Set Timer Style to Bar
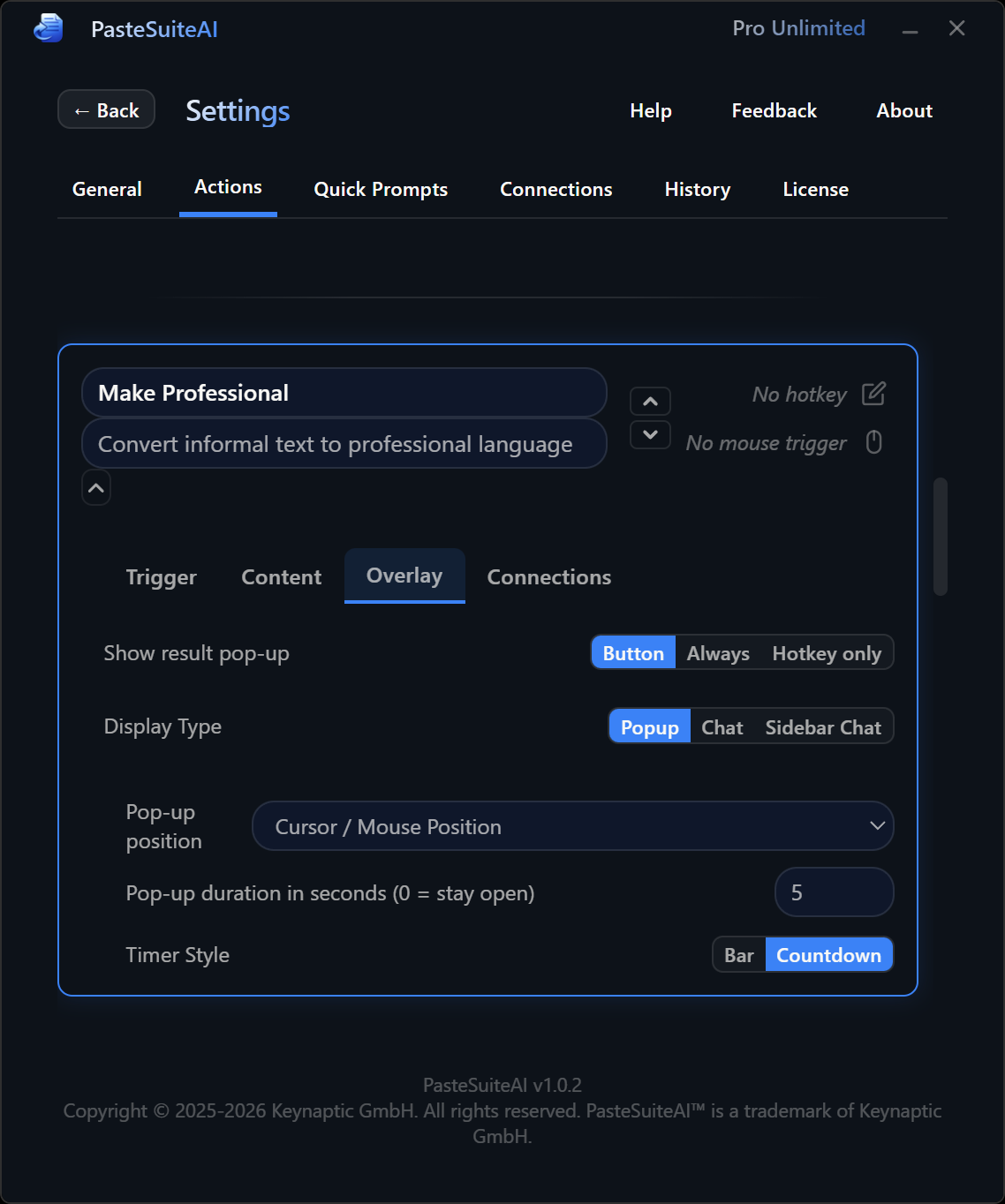Screen dimensions: 1005x1204 pos(739,955)
